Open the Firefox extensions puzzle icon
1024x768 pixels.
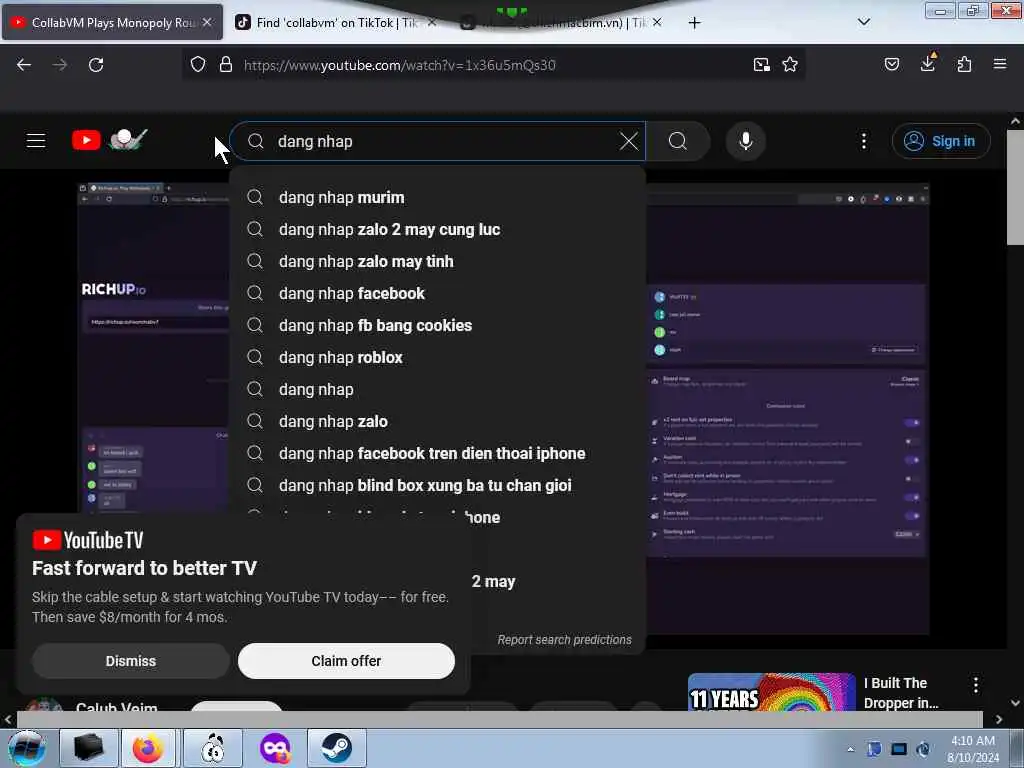964,64
